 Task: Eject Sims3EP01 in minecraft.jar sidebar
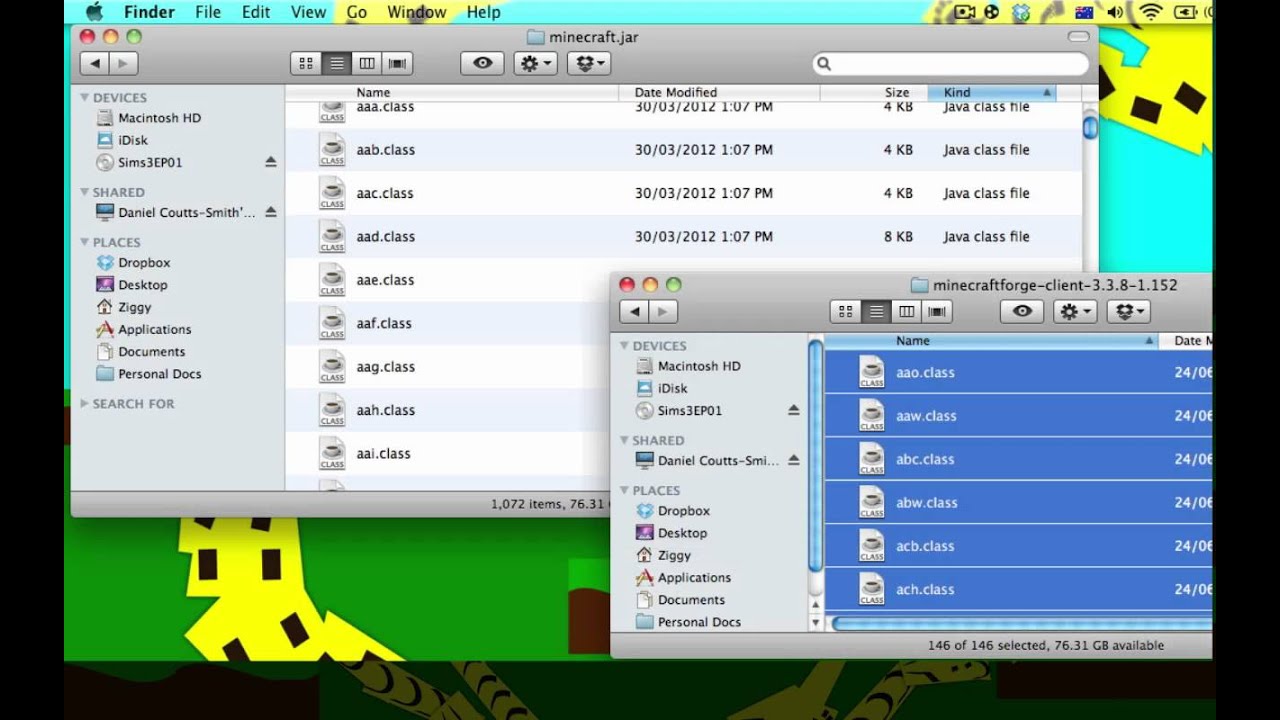tap(270, 162)
